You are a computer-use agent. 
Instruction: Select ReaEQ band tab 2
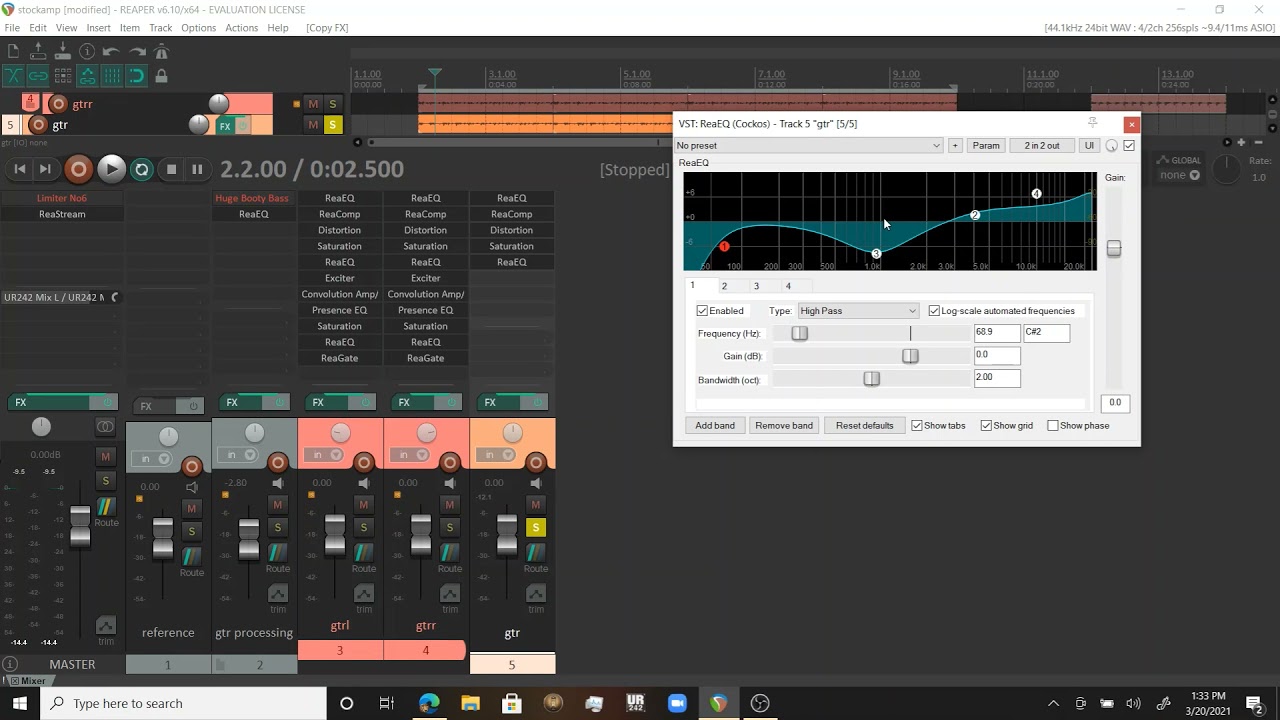point(724,286)
